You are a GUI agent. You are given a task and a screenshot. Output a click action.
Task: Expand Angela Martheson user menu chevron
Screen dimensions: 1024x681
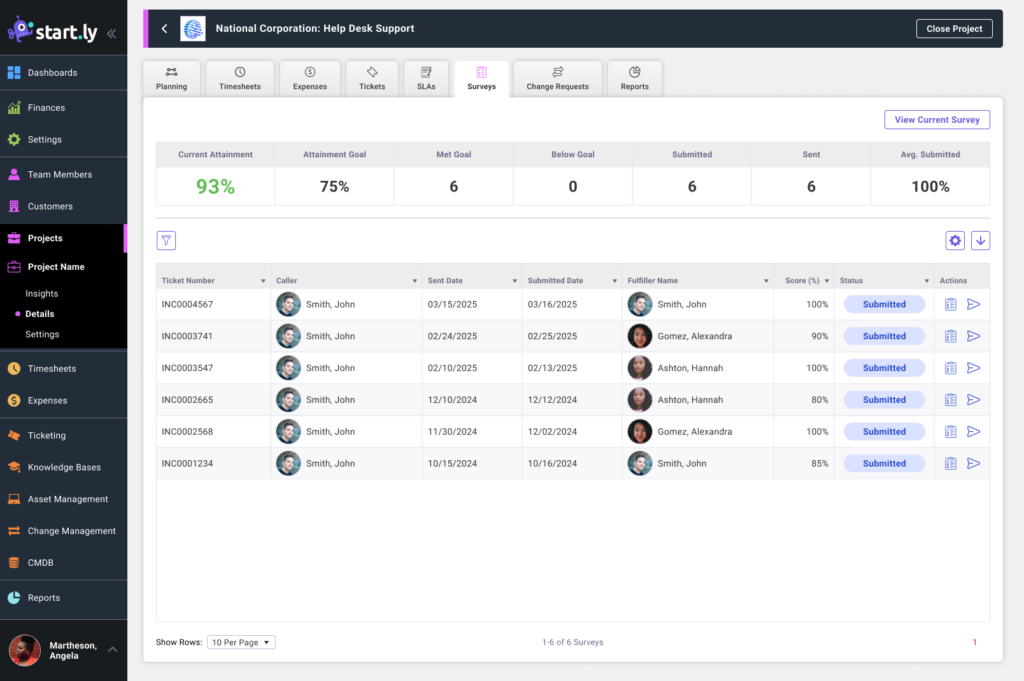click(x=112, y=650)
